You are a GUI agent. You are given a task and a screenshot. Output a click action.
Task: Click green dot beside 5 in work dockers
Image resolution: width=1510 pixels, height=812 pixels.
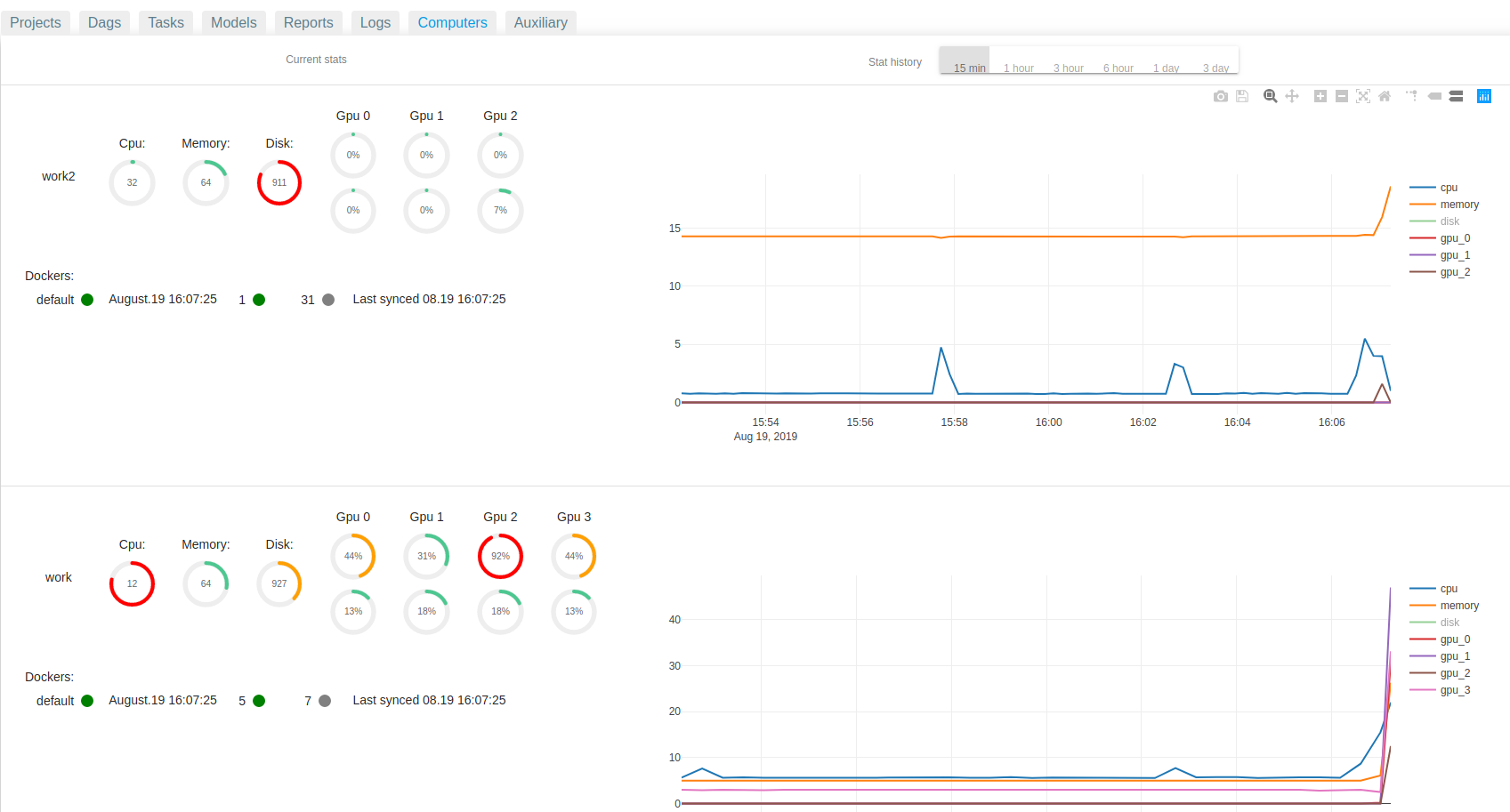coord(259,701)
